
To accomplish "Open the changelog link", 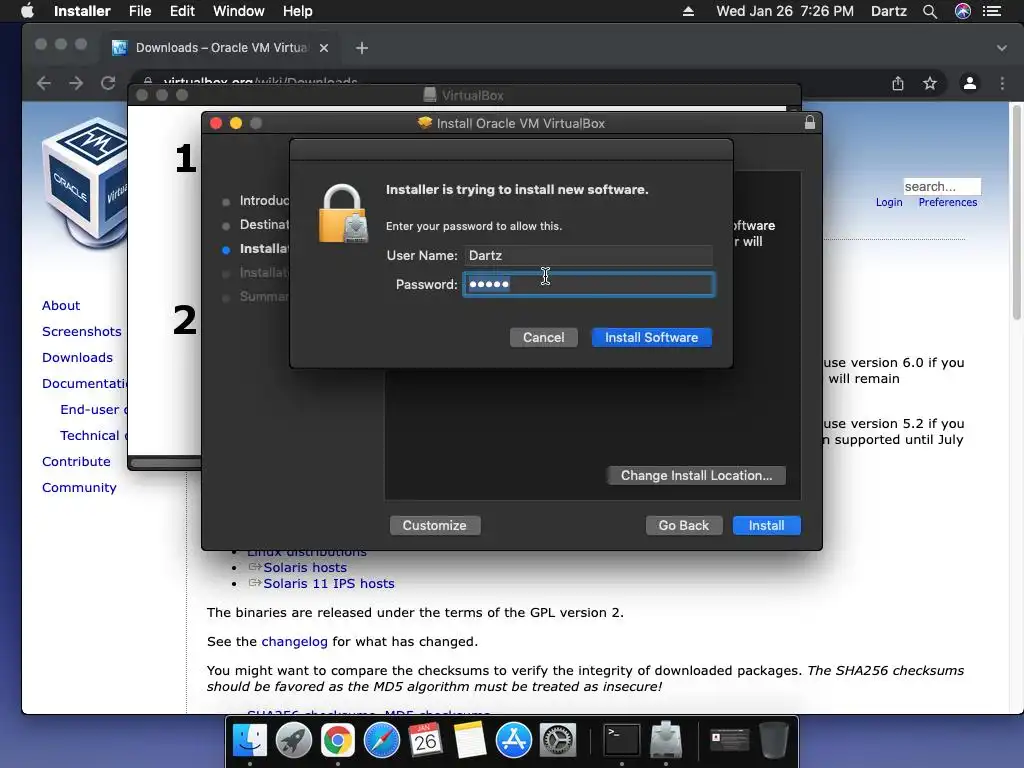I will tap(294, 641).
